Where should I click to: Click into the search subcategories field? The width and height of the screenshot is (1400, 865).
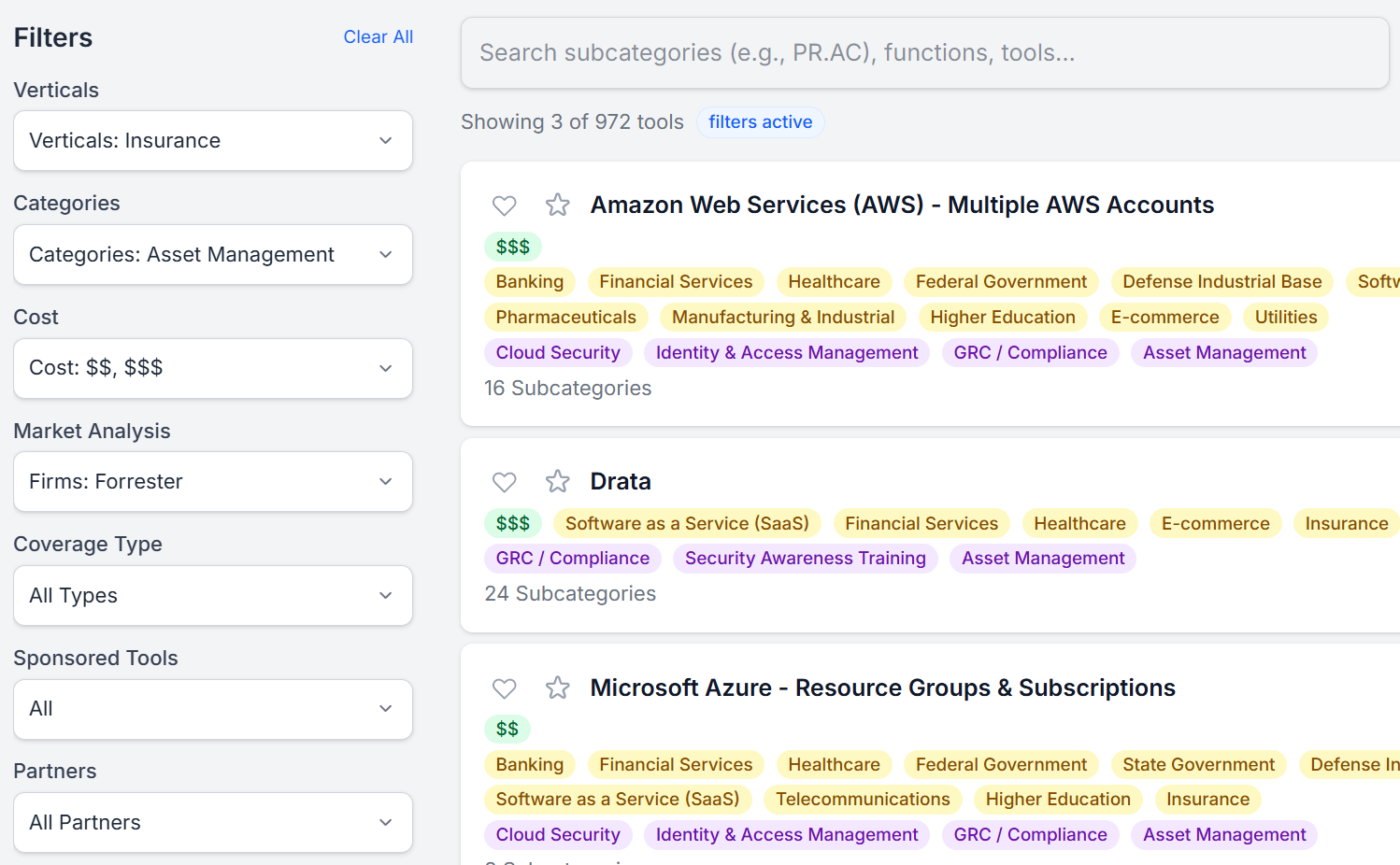(x=924, y=53)
